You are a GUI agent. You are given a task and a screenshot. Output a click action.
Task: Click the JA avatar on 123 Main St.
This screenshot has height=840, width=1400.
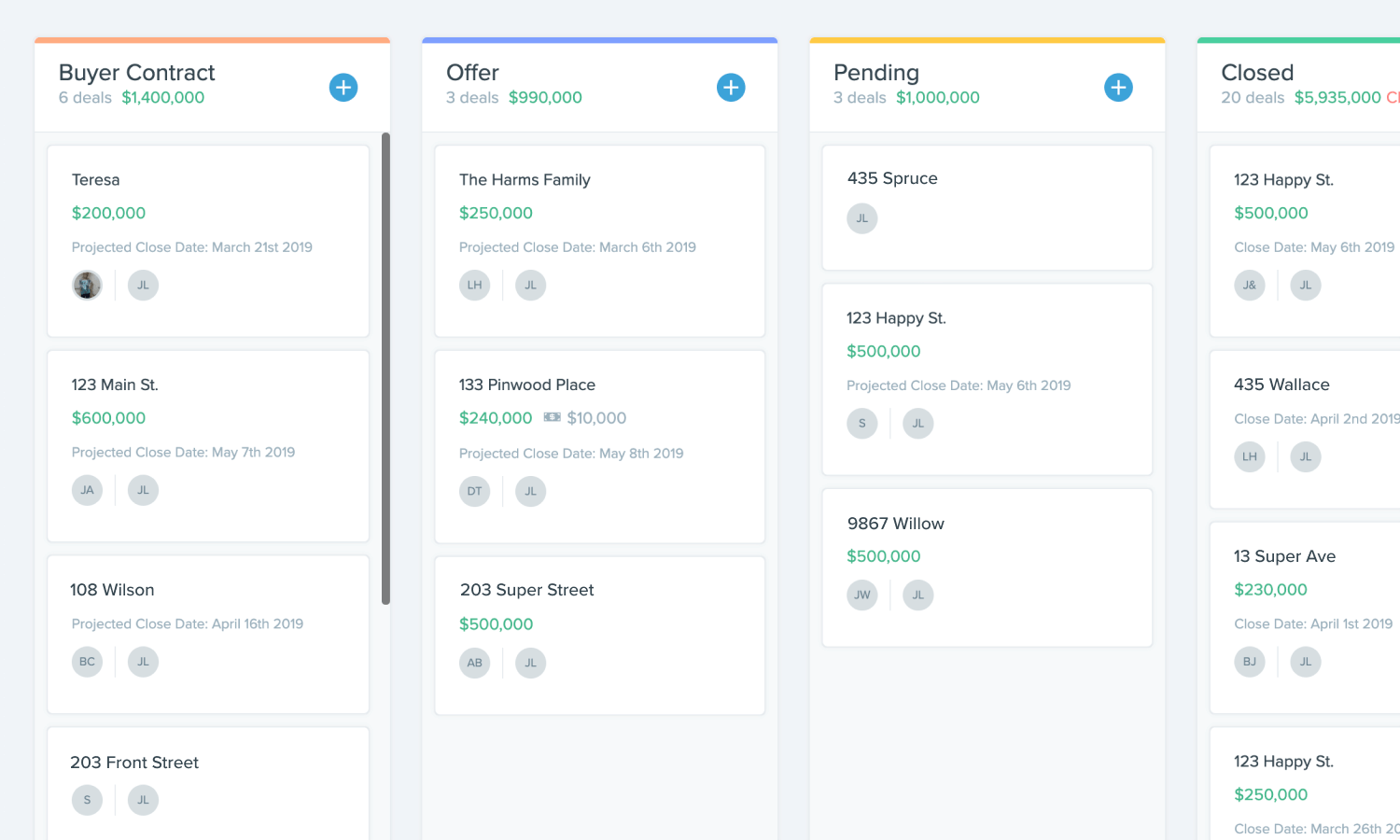pos(87,490)
